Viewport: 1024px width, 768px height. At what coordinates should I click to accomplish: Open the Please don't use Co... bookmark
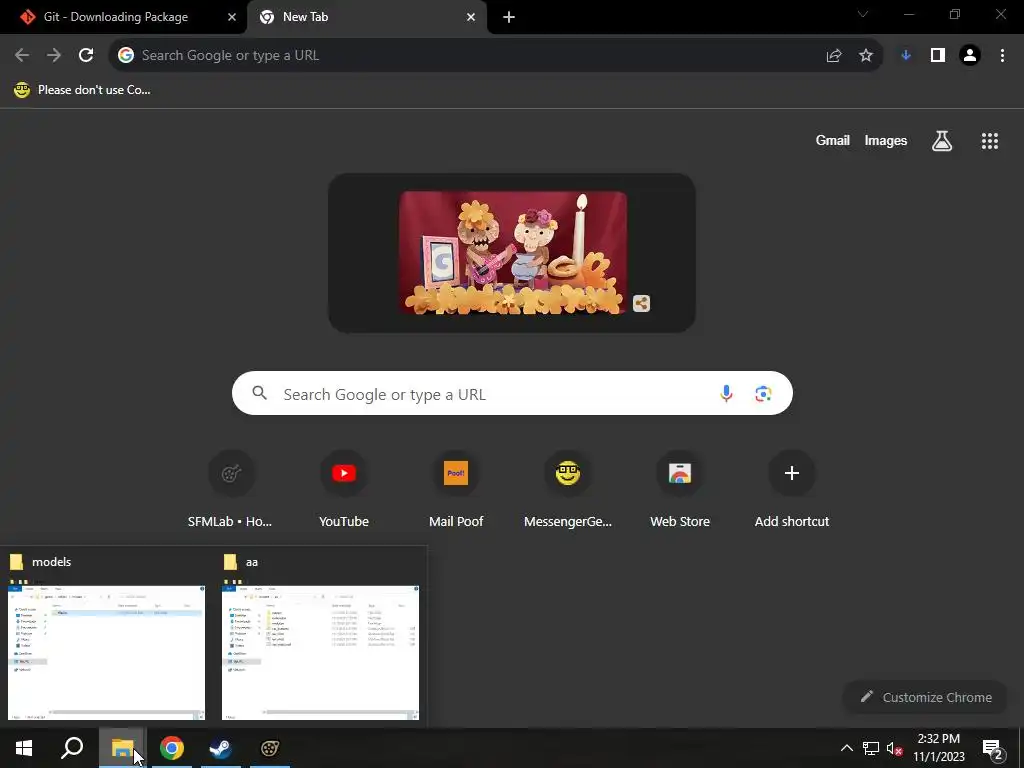(x=82, y=90)
